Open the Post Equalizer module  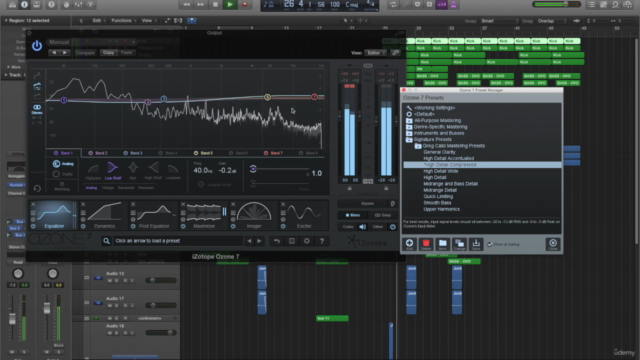coord(154,215)
